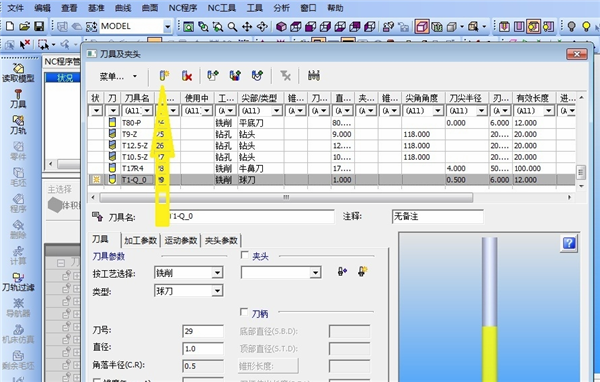Viewport: 600px width, 382px height.
Task: Click the 状况 header in NC program panel
Action: coord(64,78)
